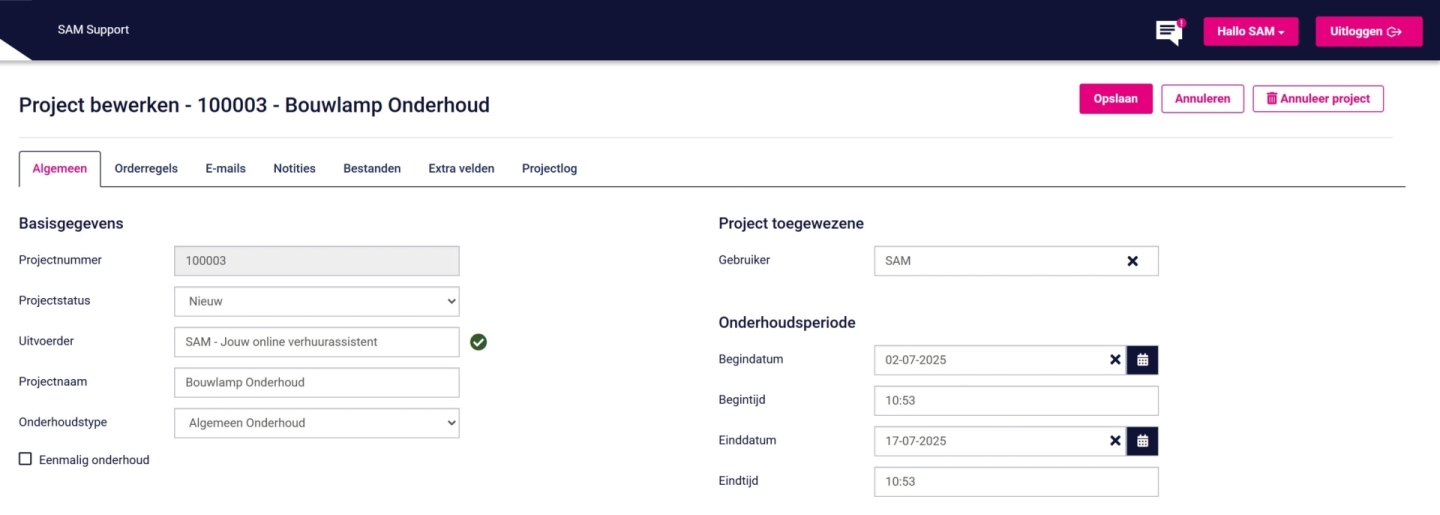Screen dimensions: 1440x515
Task: Open the Extra velden tab
Action: [x=461, y=169]
